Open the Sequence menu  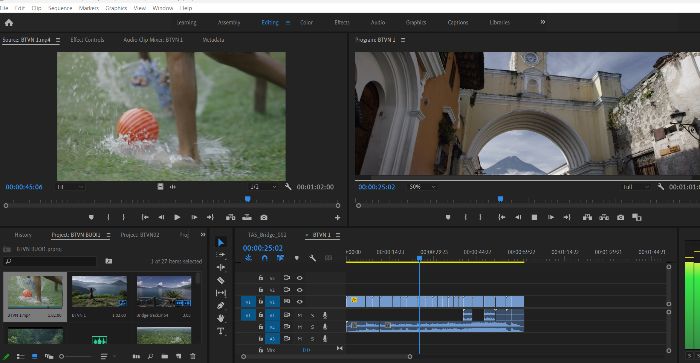coord(60,8)
